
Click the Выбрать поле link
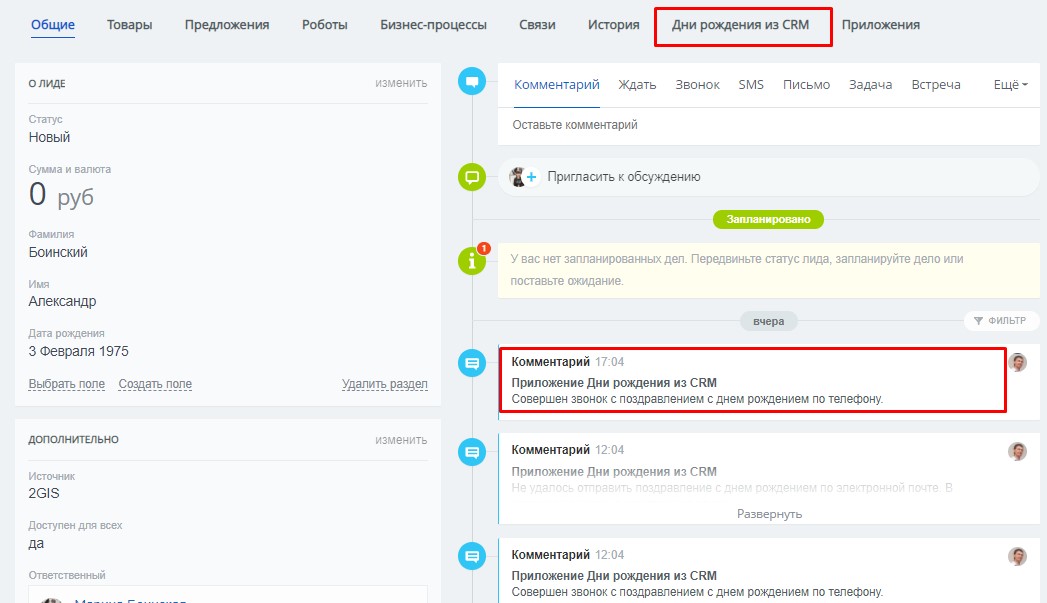(x=67, y=384)
